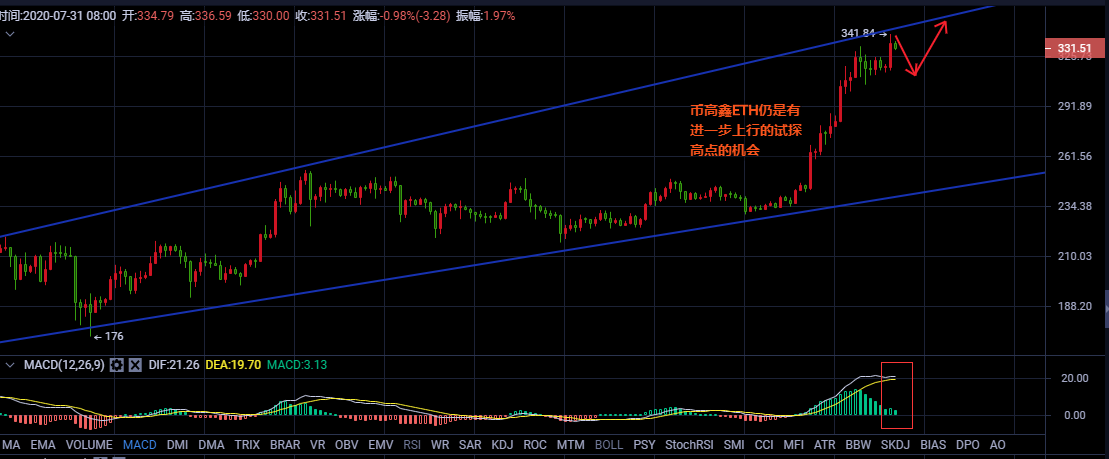Enable the BOLL overlay indicator
1109x459 pixels.
(609, 443)
